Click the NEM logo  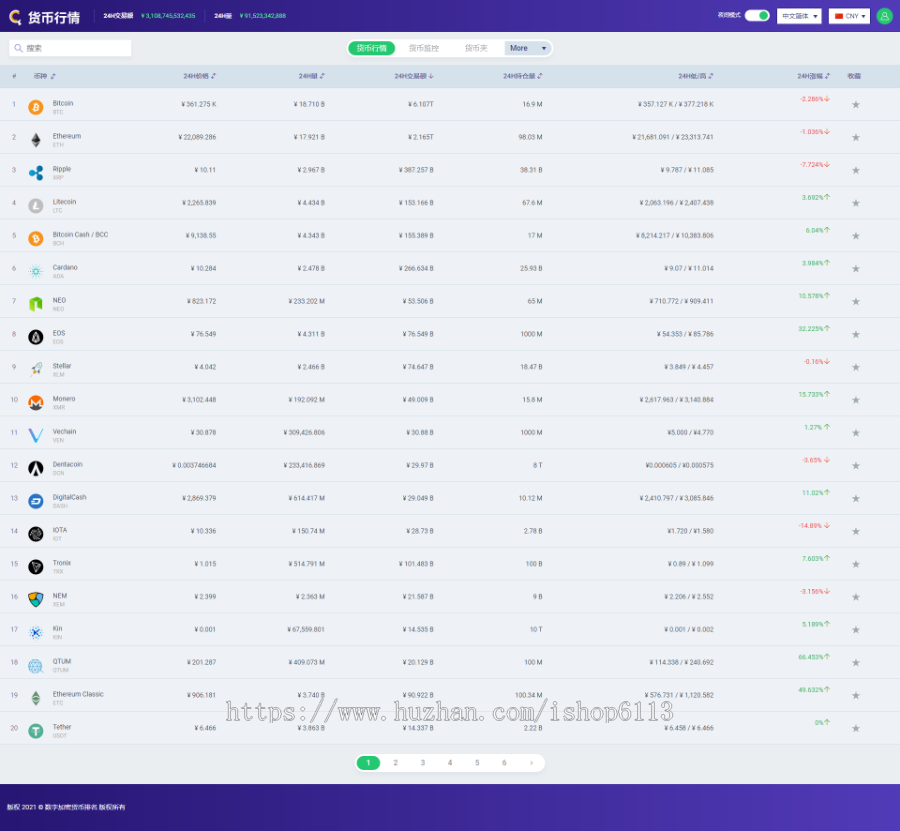pyautogui.click(x=36, y=600)
